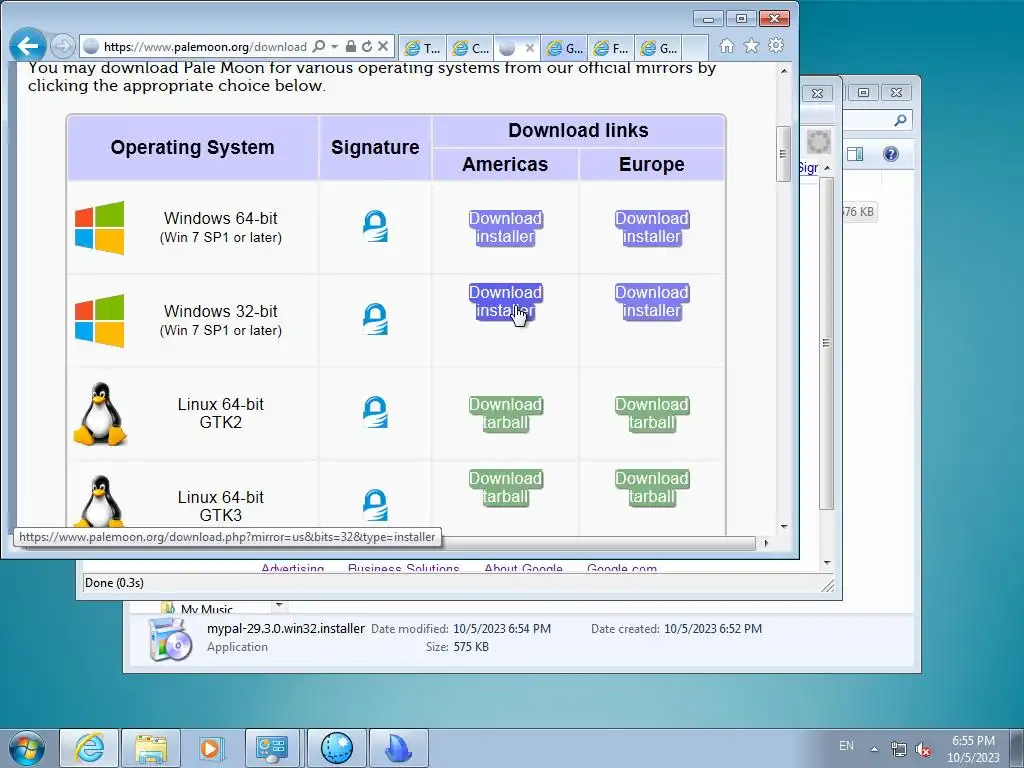This screenshot has width=1024, height=768.
Task: Open the Home icon in the toolbar
Action: click(x=727, y=46)
